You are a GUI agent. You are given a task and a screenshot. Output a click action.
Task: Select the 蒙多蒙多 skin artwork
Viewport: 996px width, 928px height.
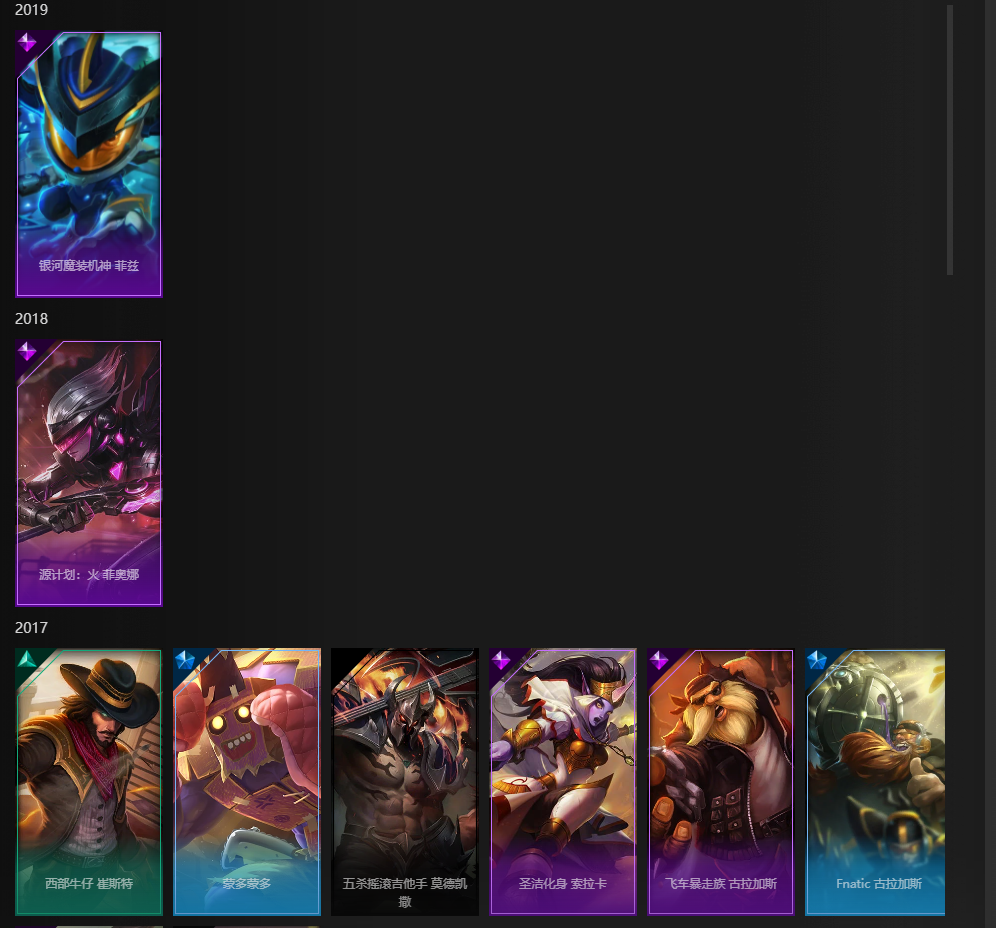[246, 782]
